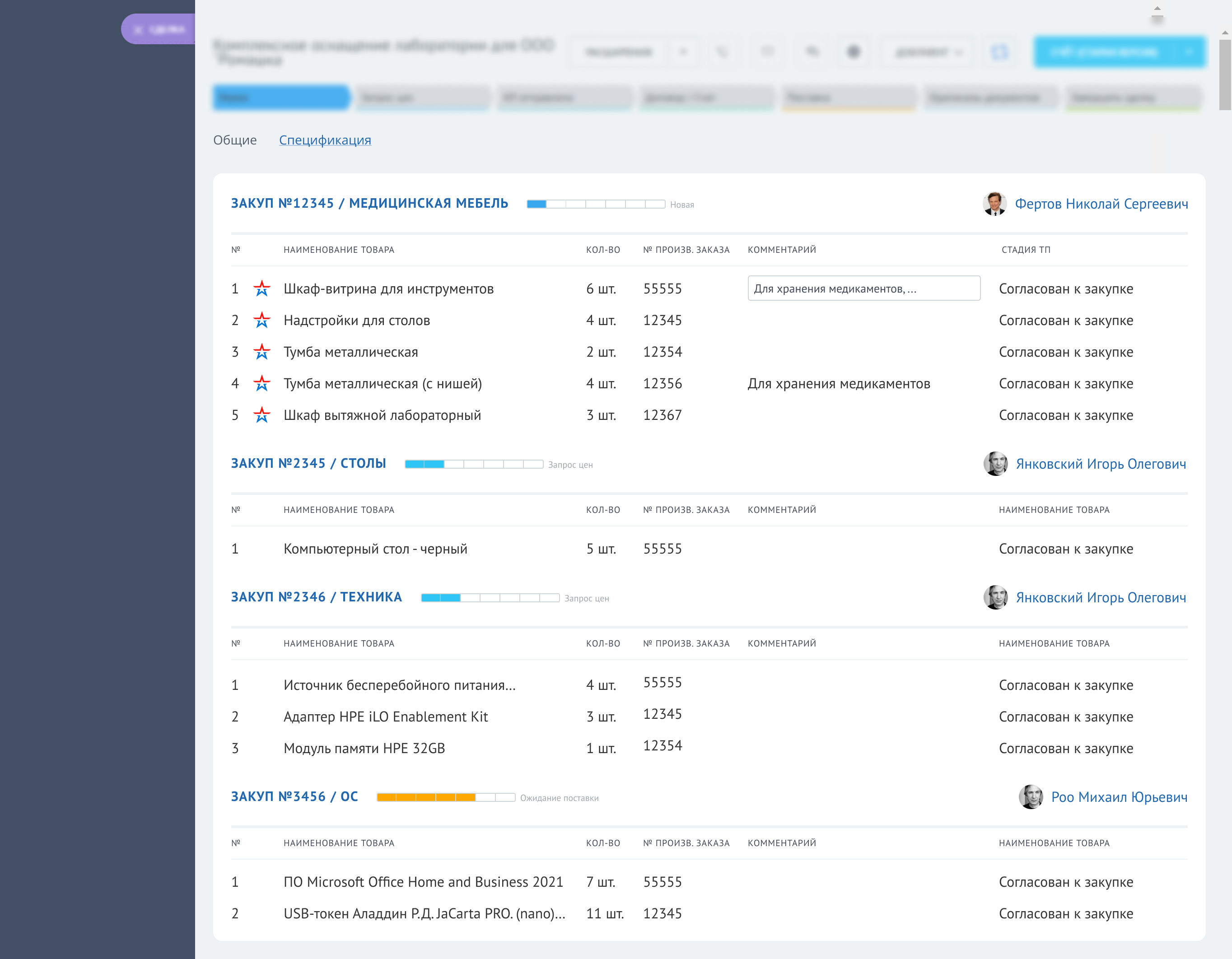Image resolution: width=1232 pixels, height=959 pixels.
Task: Open Роо Михаил Юрьевич profile link
Action: coord(1119,797)
